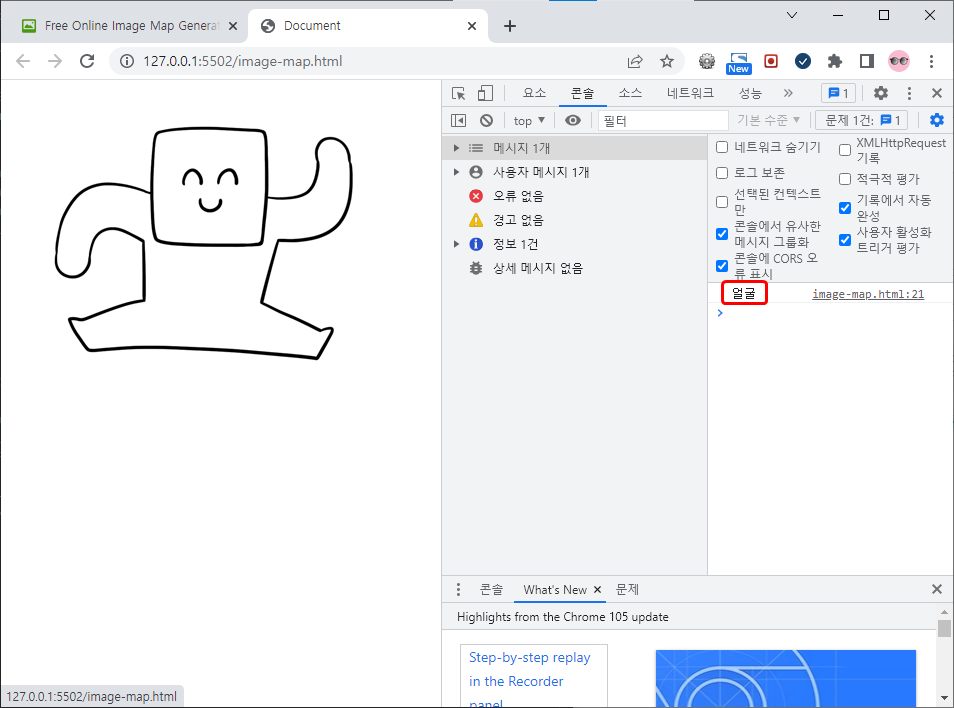Screen dimensions: 954x708
Task: Close the What's New tab
Action: (597, 589)
